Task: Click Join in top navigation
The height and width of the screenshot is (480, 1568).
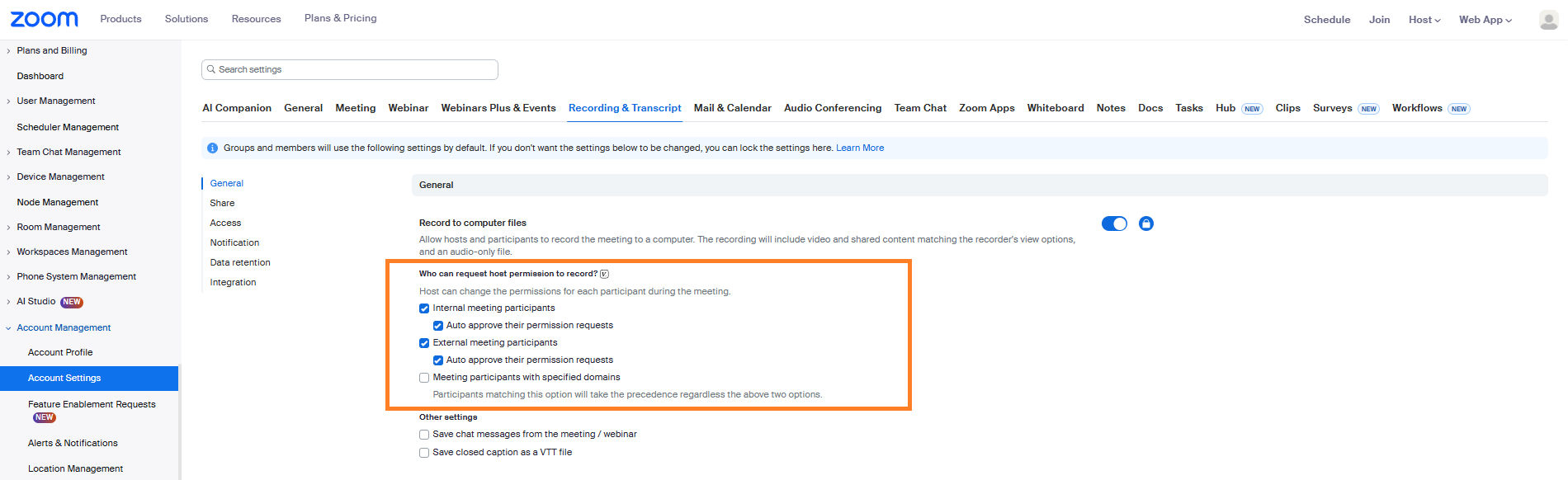Action: click(x=1379, y=20)
